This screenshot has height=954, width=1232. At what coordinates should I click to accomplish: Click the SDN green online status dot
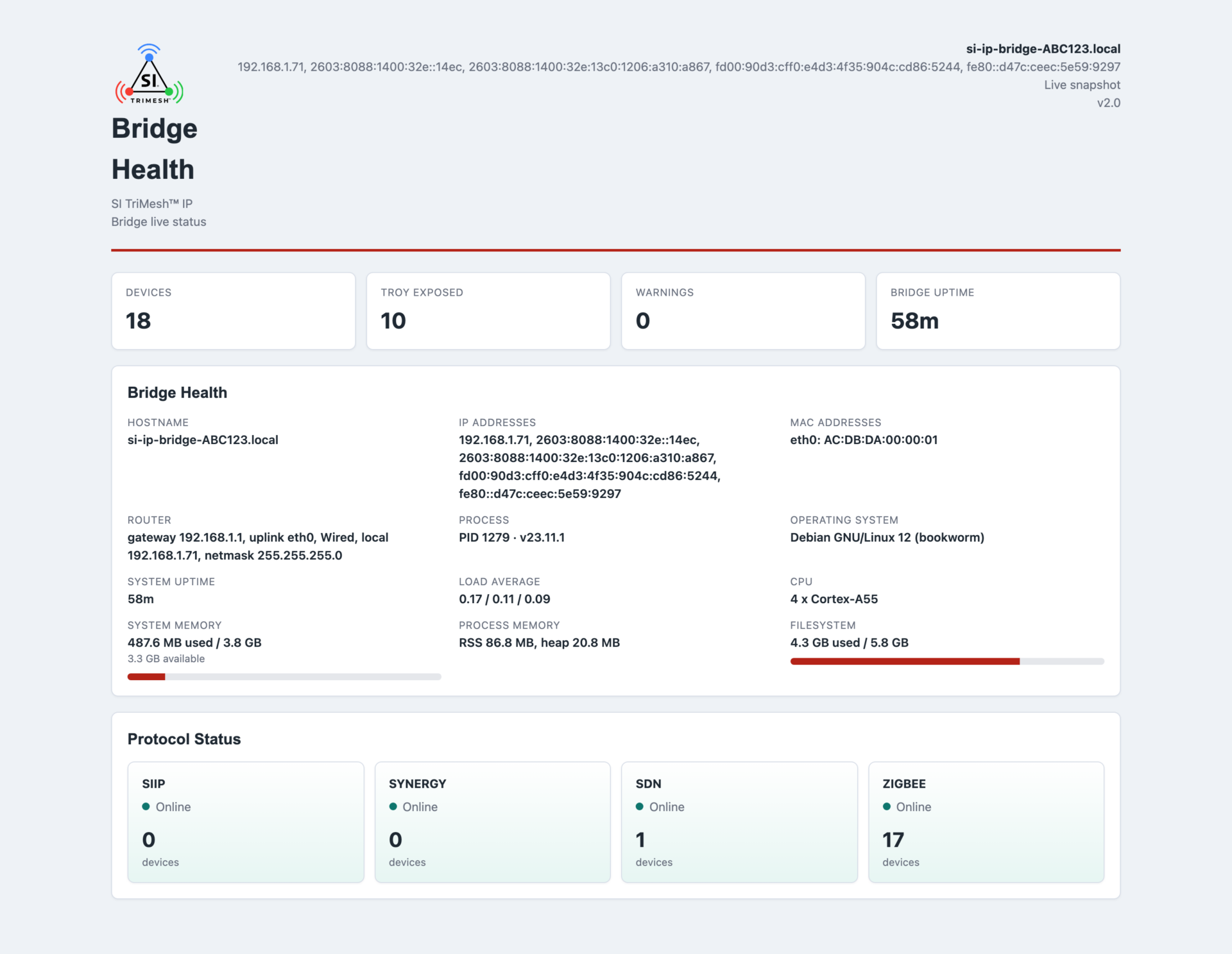tap(640, 806)
